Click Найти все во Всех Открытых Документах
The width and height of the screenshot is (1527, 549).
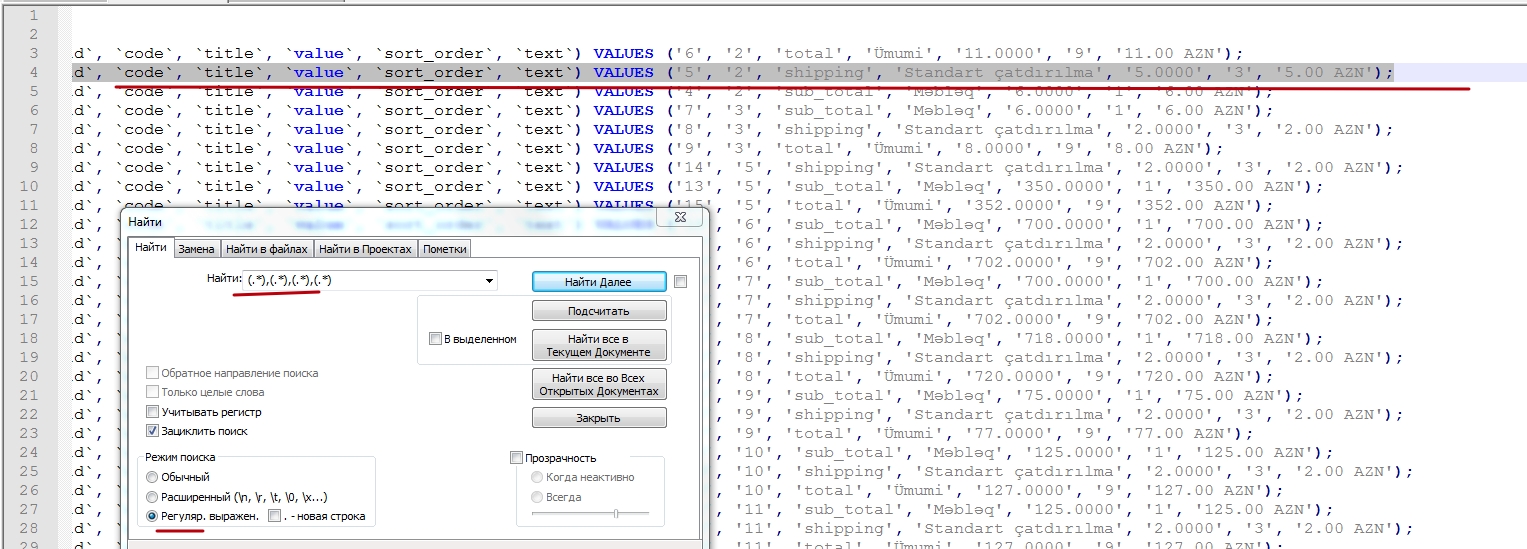tap(599, 384)
